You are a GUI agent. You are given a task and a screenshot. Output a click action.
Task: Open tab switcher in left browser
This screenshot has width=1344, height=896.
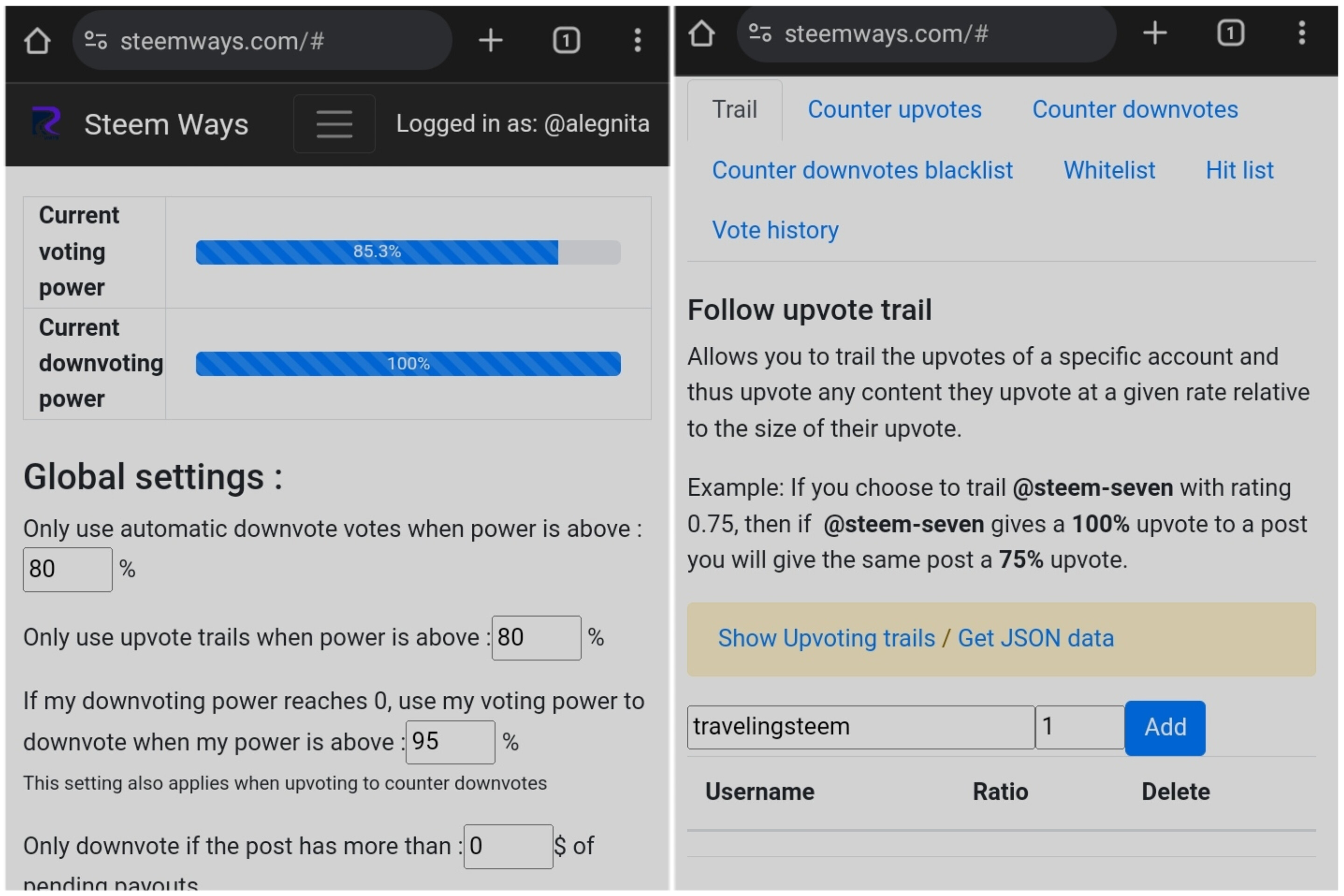[566, 41]
